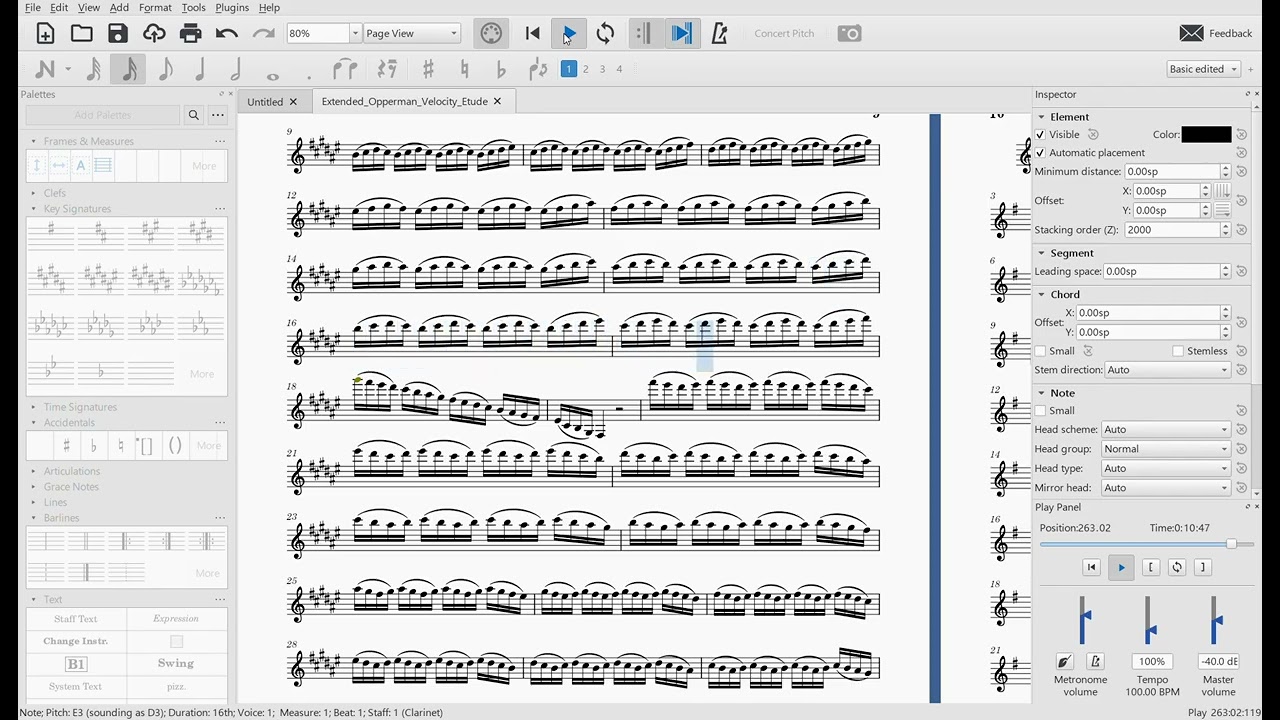Click the Tempo slider

tap(1150, 620)
